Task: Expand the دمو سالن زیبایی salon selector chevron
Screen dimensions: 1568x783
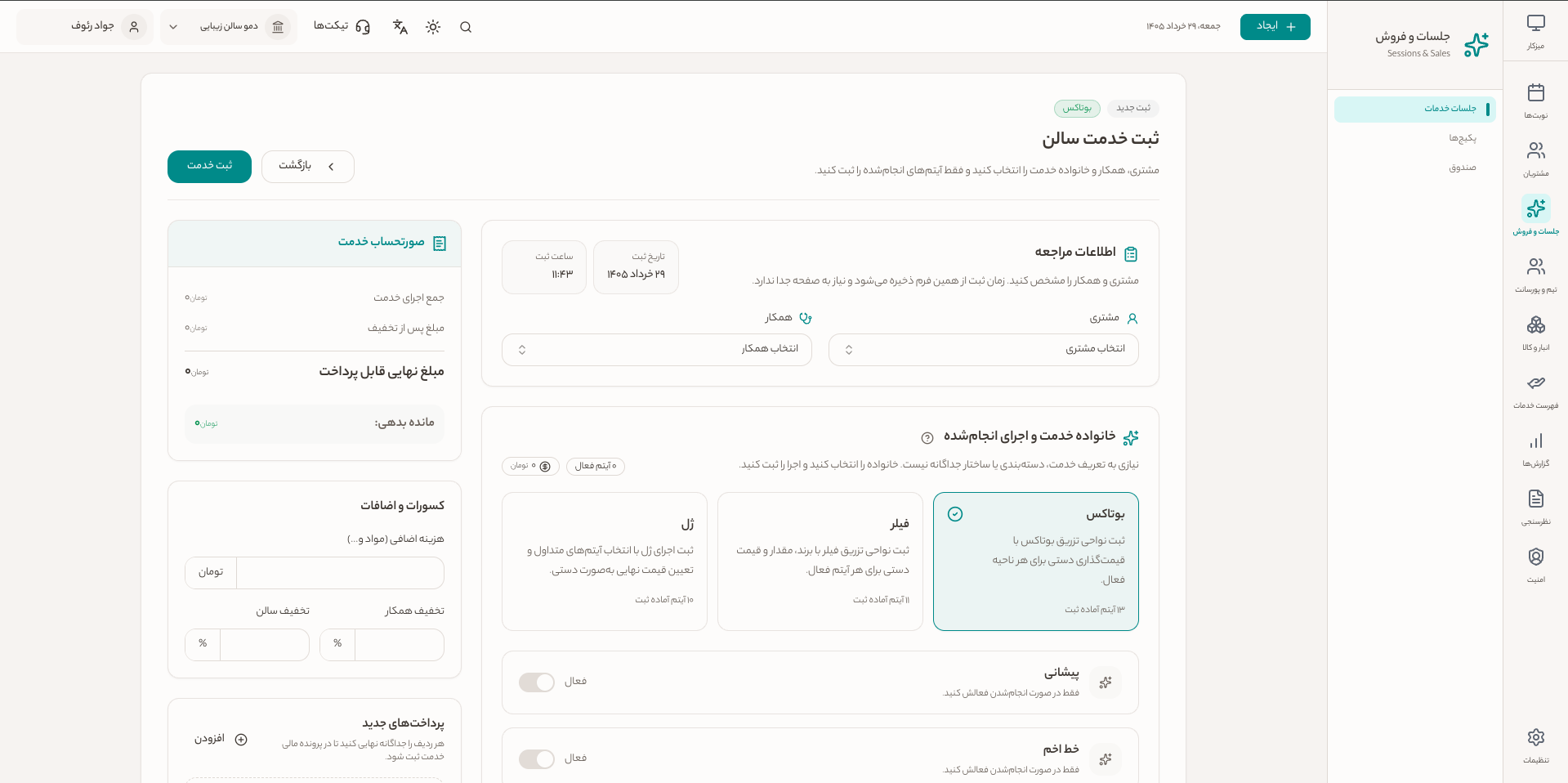Action: tap(173, 27)
